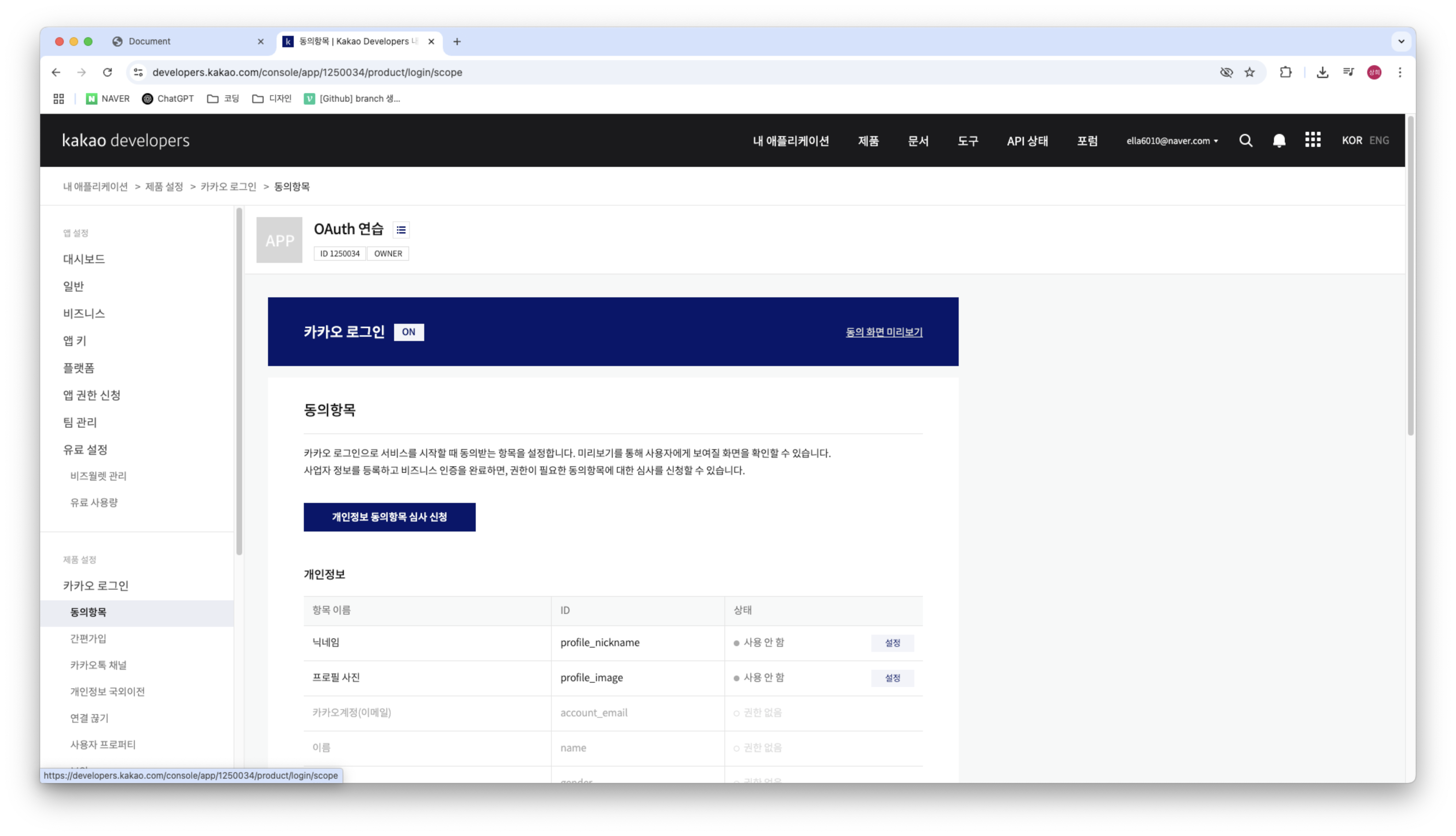Switch language to KOR
The height and width of the screenshot is (836, 1456).
(x=1352, y=141)
